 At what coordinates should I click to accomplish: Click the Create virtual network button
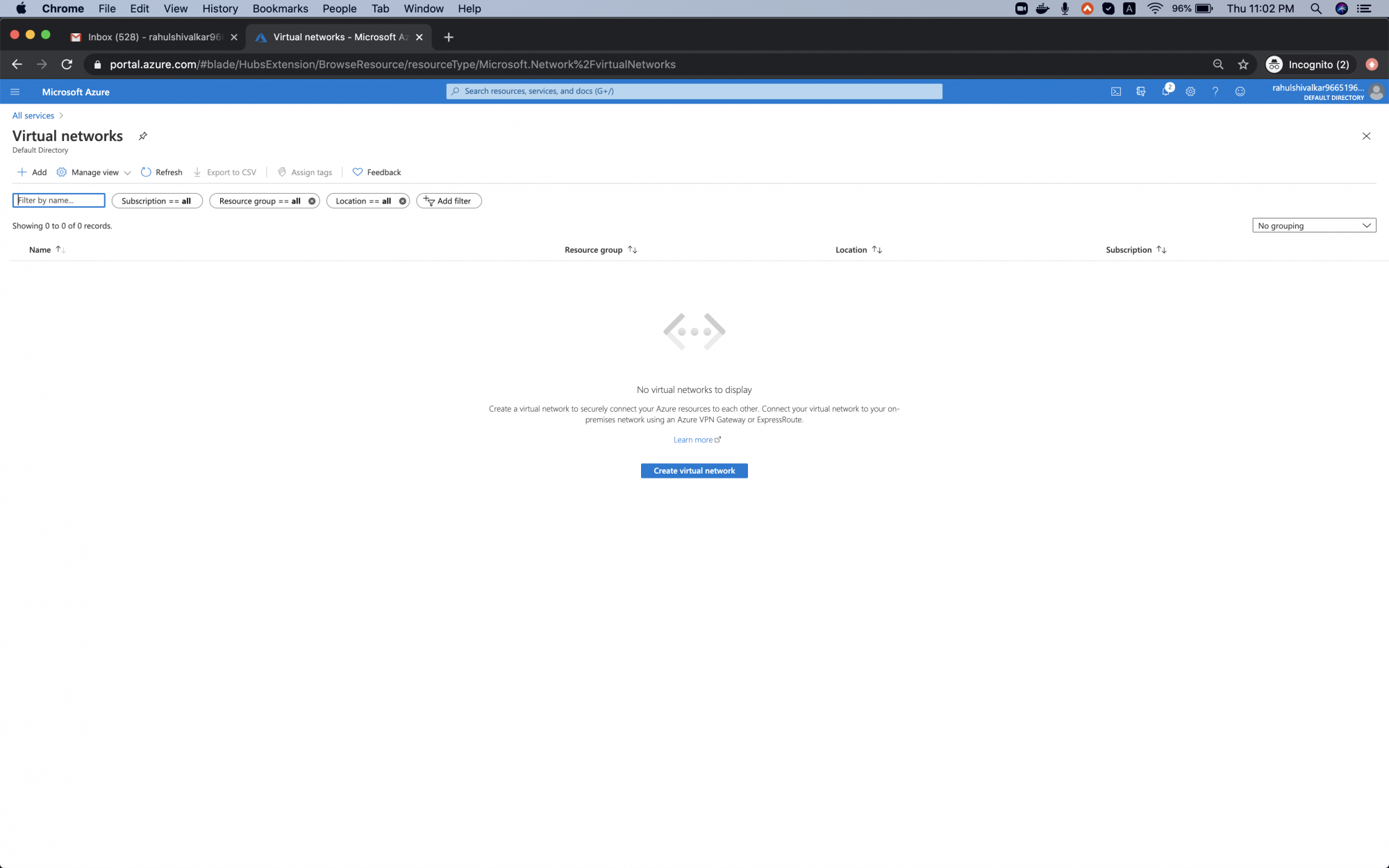click(694, 471)
